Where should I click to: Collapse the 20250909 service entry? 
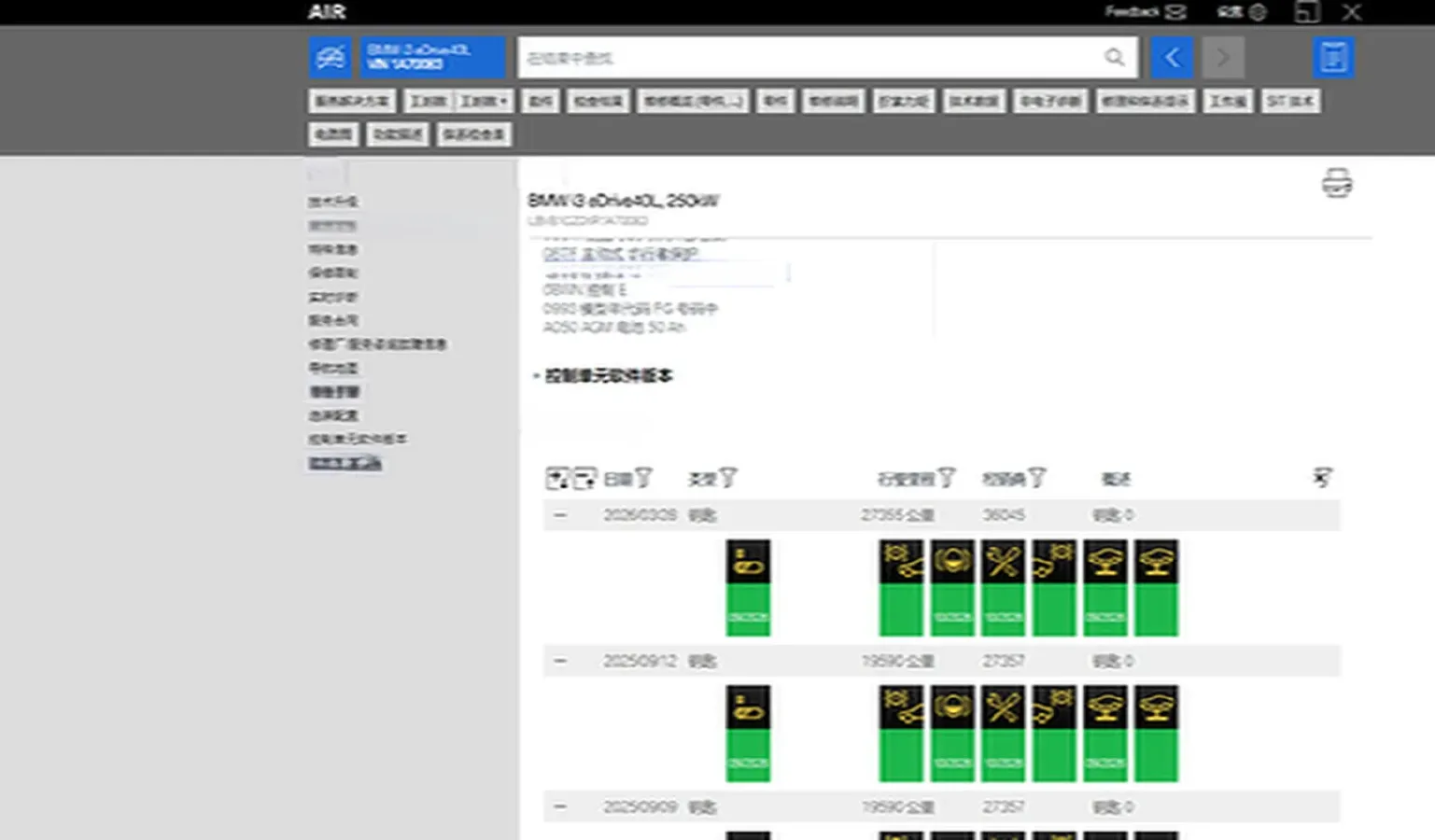(560, 806)
